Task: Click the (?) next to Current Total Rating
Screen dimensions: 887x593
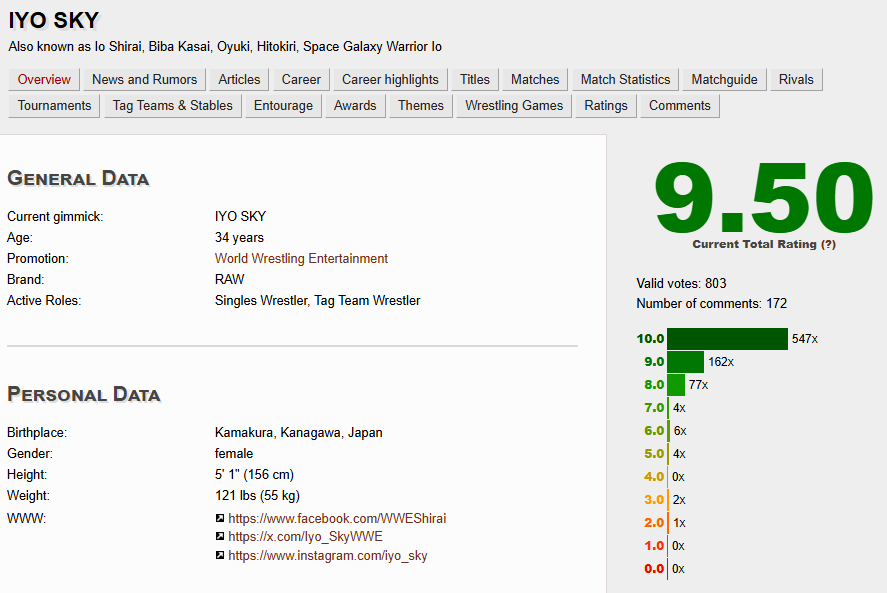Action: point(828,244)
